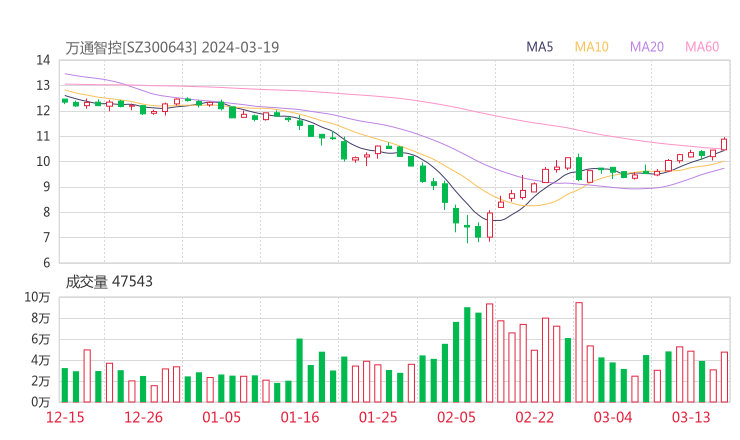Viewport: 740px width, 440px height.
Task: Click the 03-13 date axis label
Action: [x=691, y=417]
